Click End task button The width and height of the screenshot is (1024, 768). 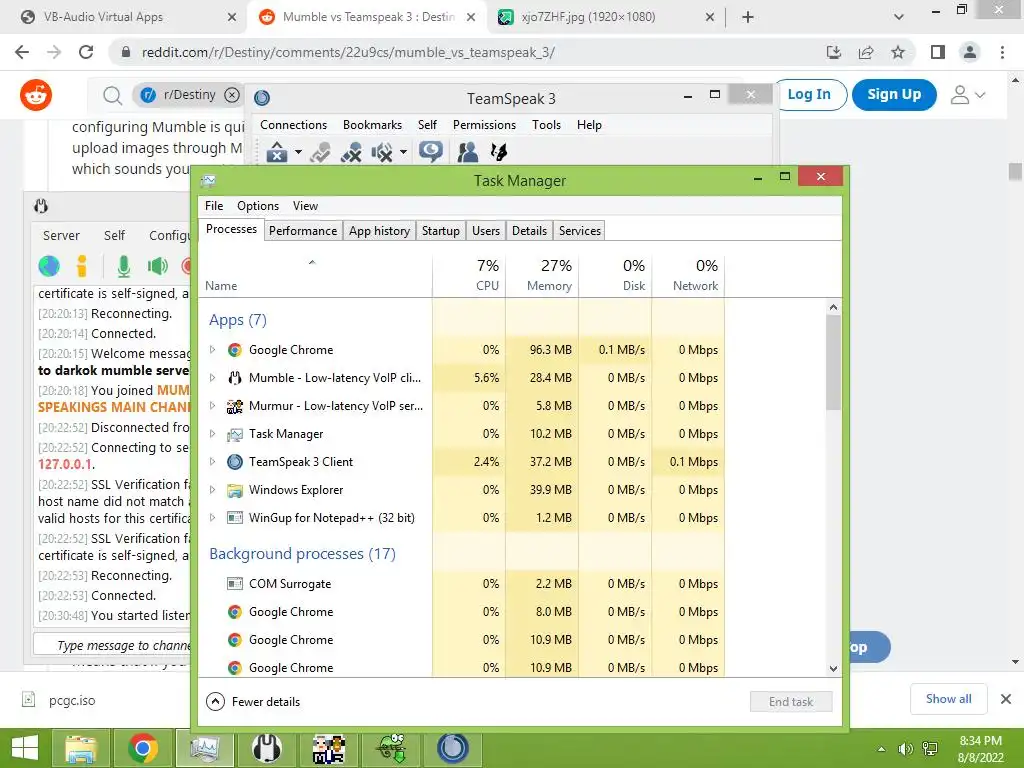pyautogui.click(x=791, y=702)
